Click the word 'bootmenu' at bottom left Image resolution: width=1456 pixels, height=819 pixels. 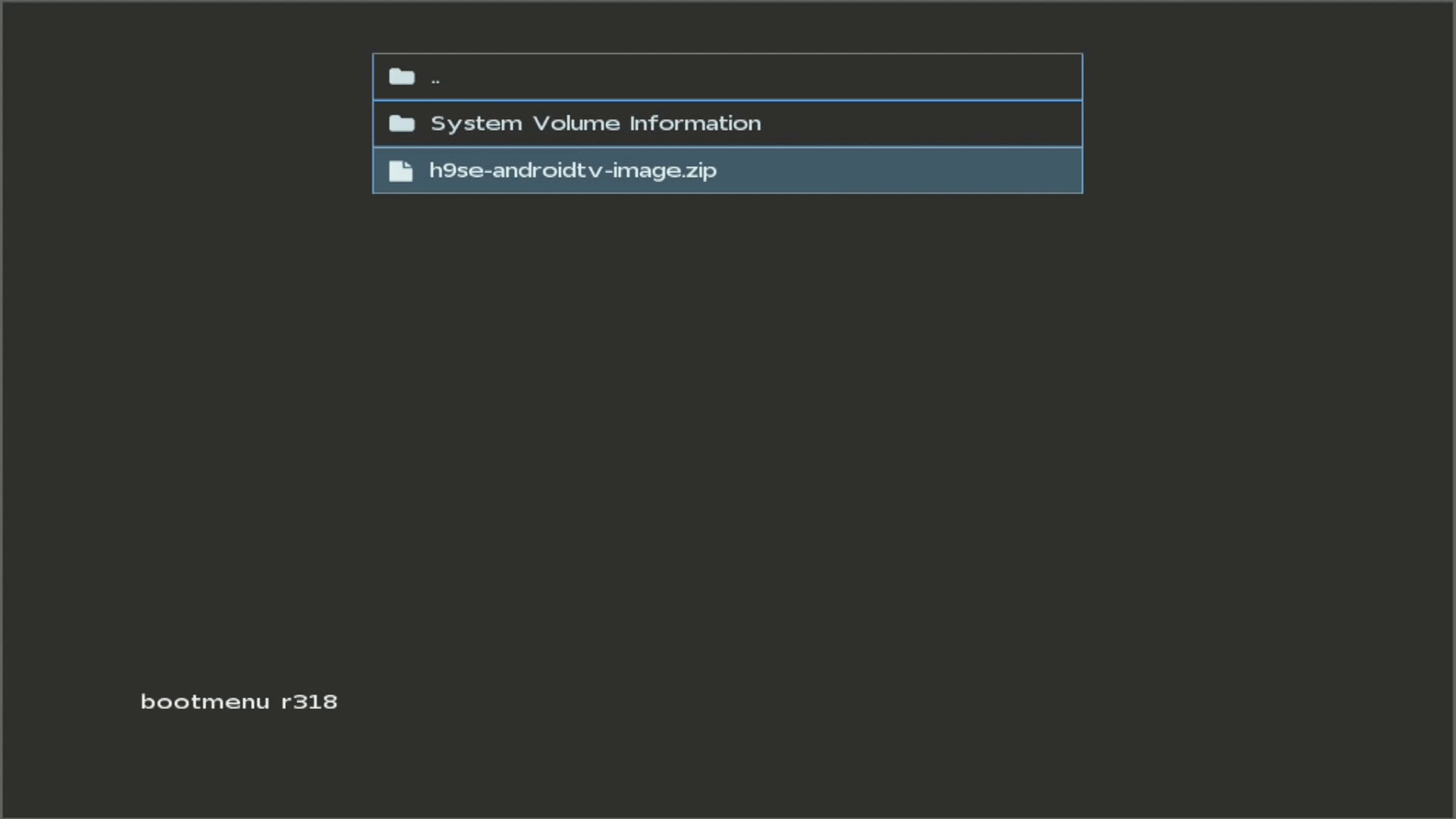pos(205,701)
